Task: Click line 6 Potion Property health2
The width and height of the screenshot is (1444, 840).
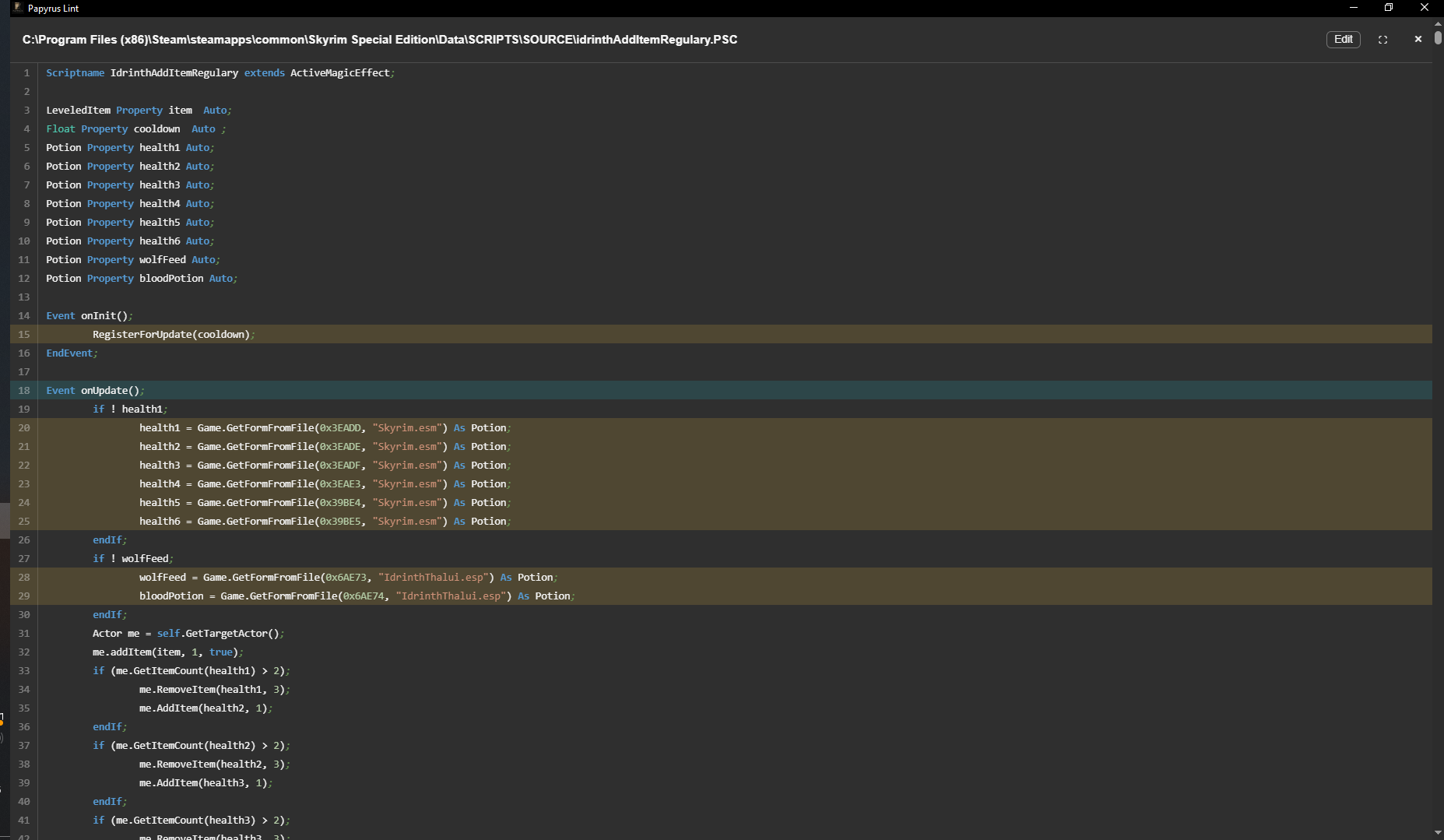Action: point(130,166)
